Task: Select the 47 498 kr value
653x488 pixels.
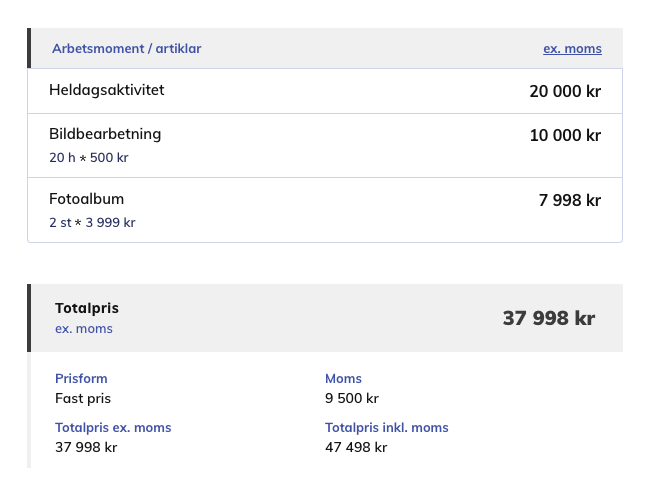Action: click(356, 448)
